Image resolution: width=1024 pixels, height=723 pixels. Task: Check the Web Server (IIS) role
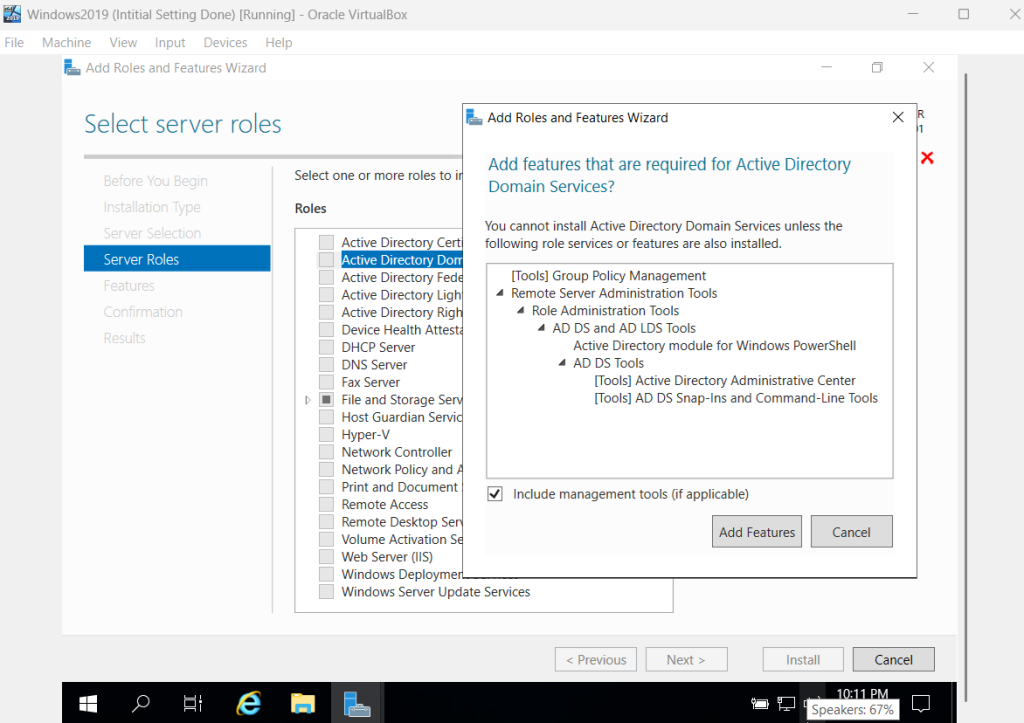click(327, 556)
